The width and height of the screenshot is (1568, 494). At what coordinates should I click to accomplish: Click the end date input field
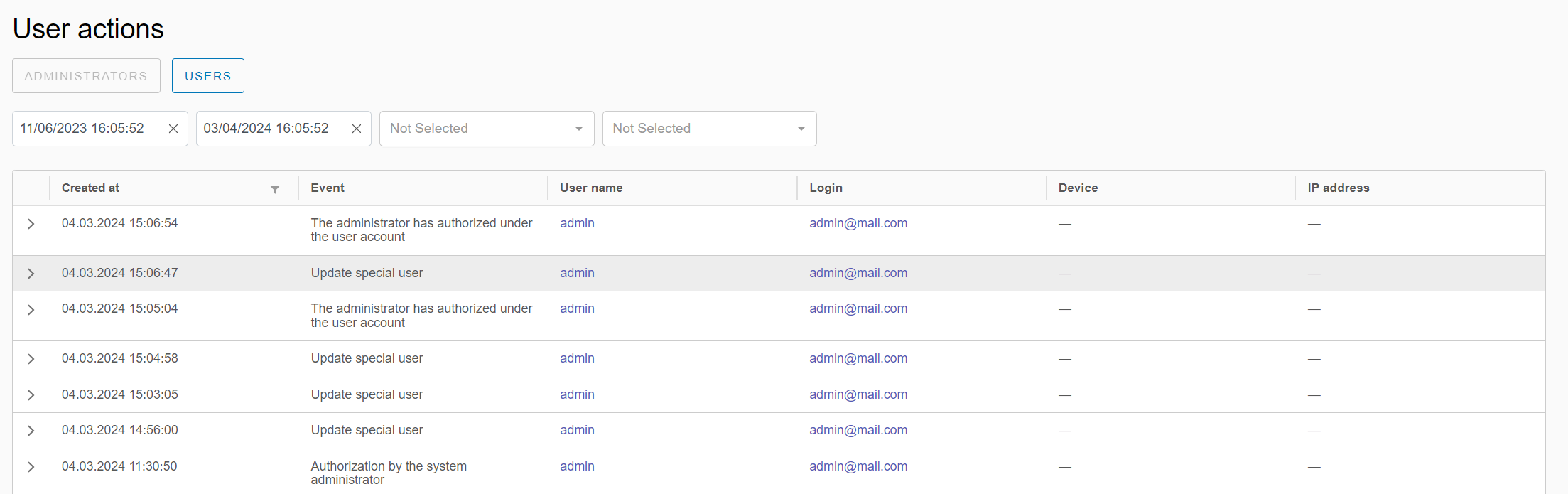tap(270, 129)
